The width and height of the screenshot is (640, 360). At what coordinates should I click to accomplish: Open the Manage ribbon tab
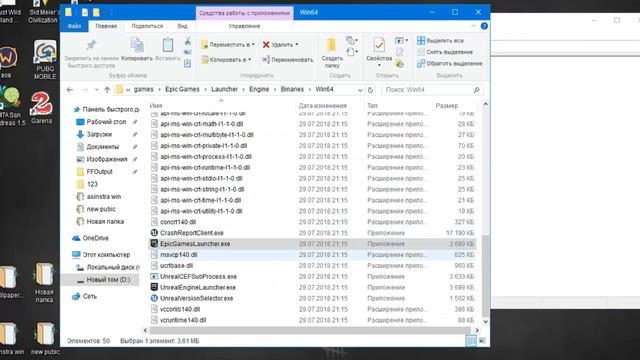[x=244, y=26]
